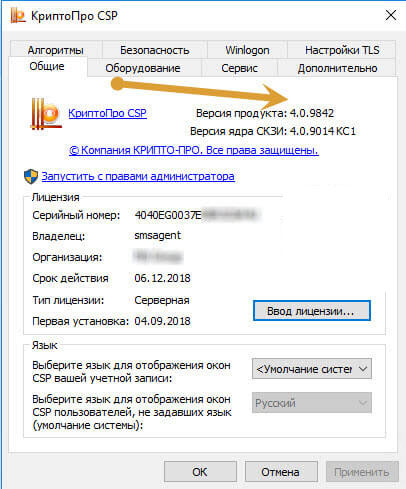Click owner value smsagent
The height and width of the screenshot is (489, 406).
pos(158,235)
